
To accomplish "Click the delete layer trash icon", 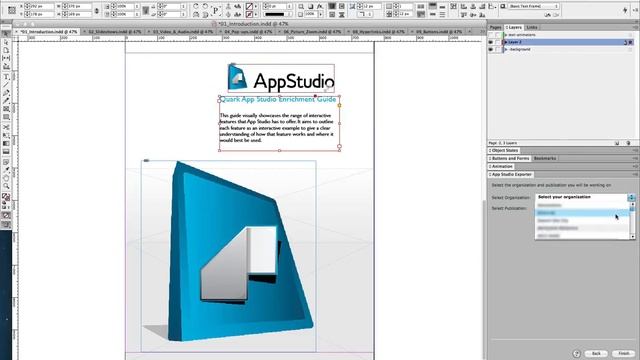I will pyautogui.click(x=628, y=143).
